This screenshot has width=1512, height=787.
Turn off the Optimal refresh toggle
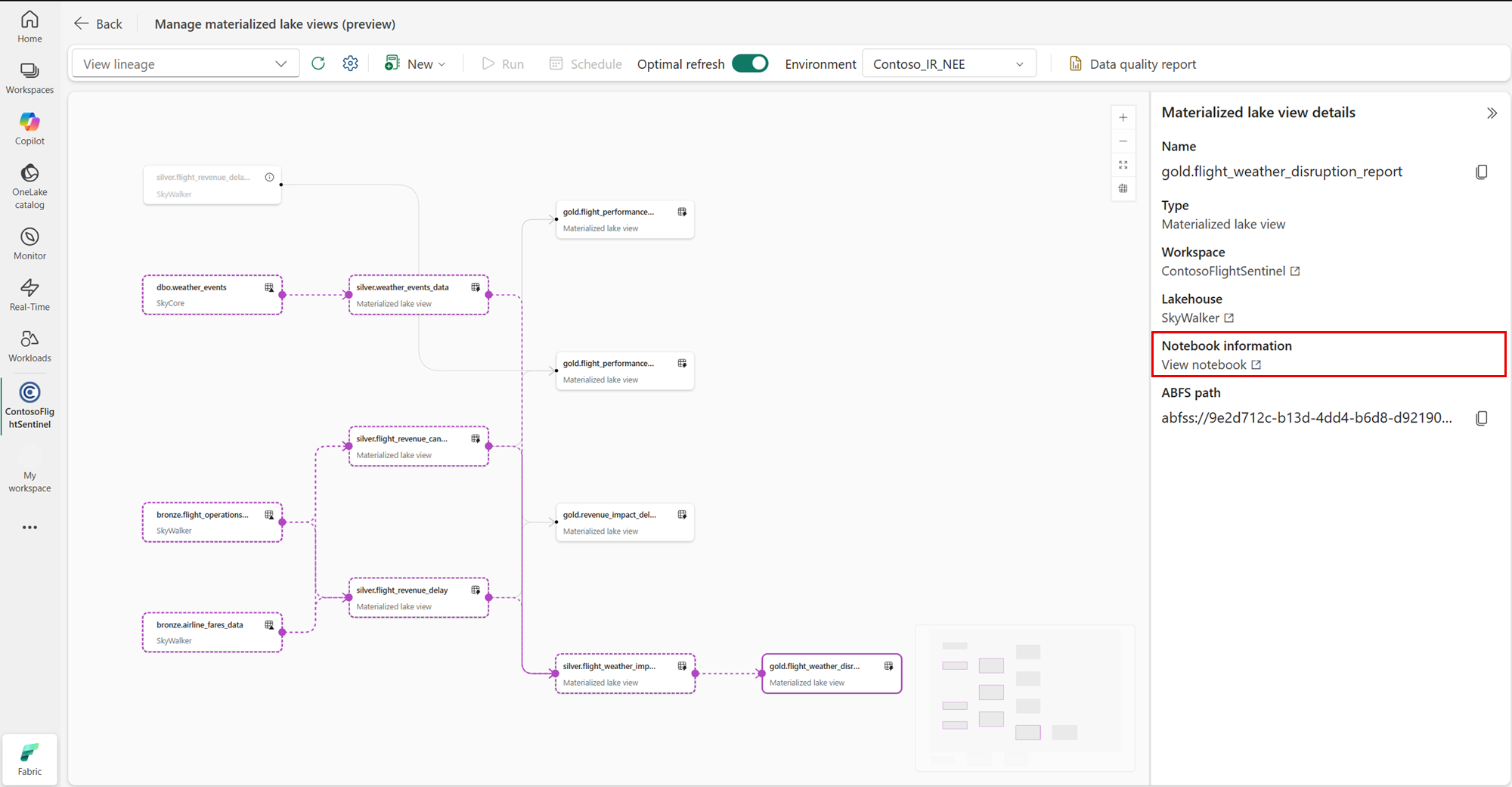point(750,64)
